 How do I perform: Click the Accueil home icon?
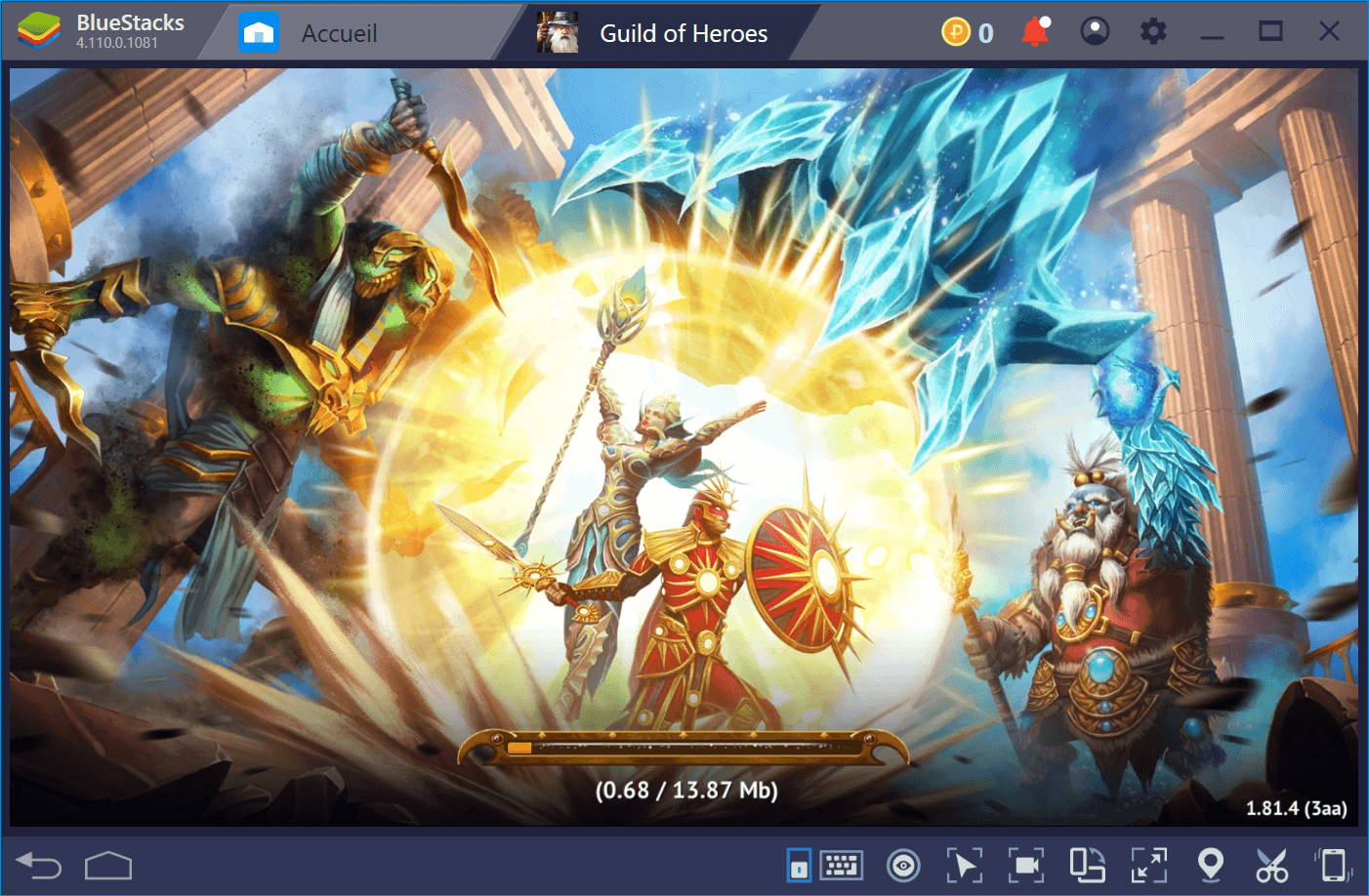pyautogui.click(x=259, y=33)
